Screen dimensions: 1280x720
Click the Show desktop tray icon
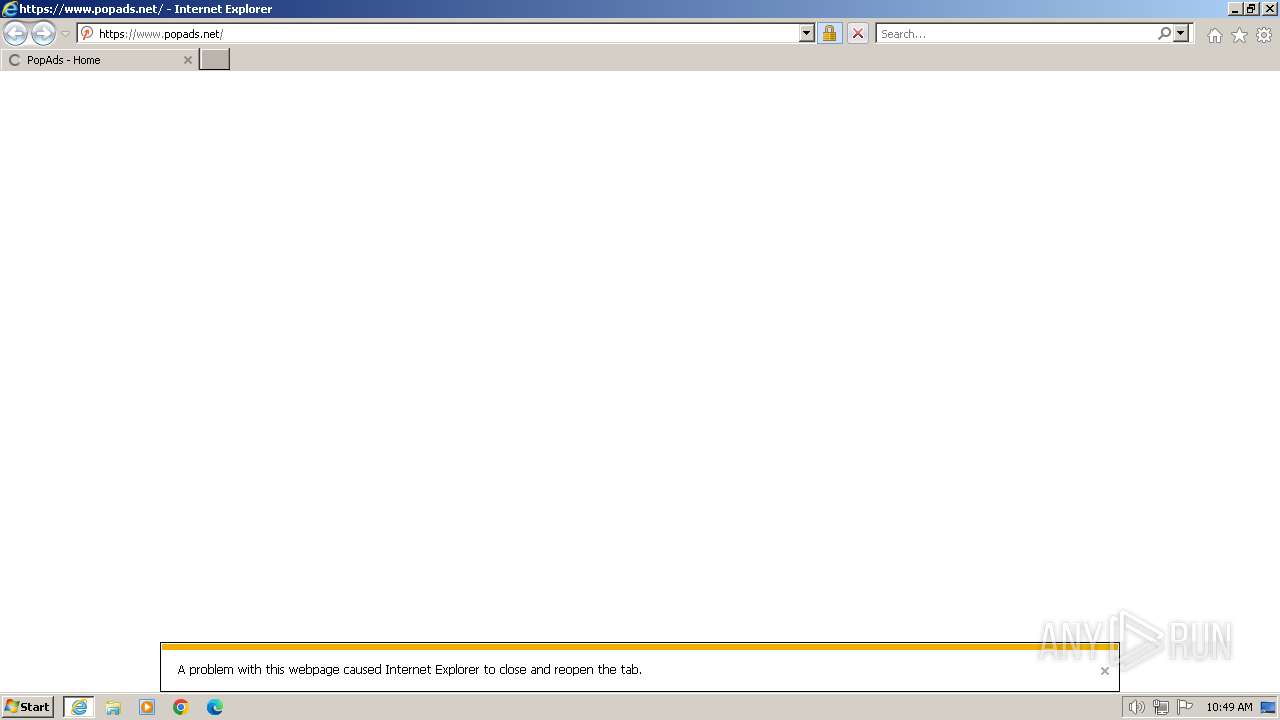pyautogui.click(x=1268, y=707)
